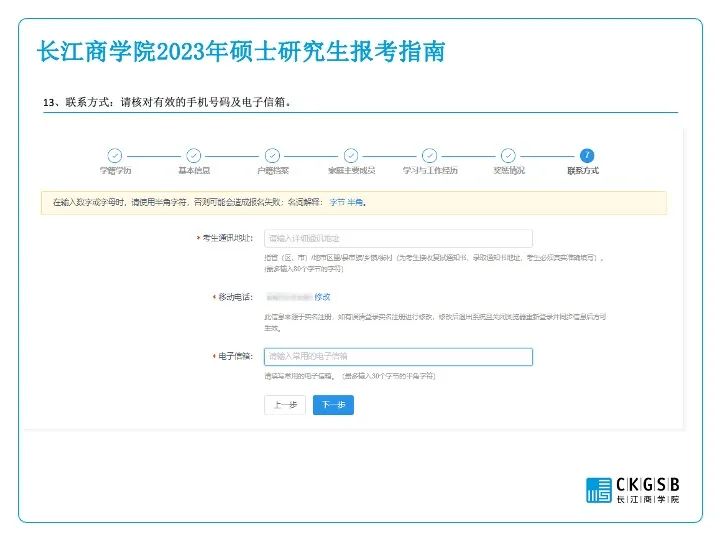This screenshot has width=720, height=540.
Task: Click the 移动电话 field label
Action: pyautogui.click(x=235, y=297)
